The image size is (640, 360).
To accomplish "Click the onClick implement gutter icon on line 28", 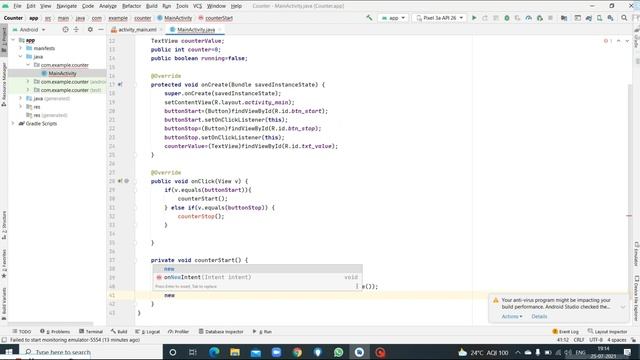I will tap(120, 181).
